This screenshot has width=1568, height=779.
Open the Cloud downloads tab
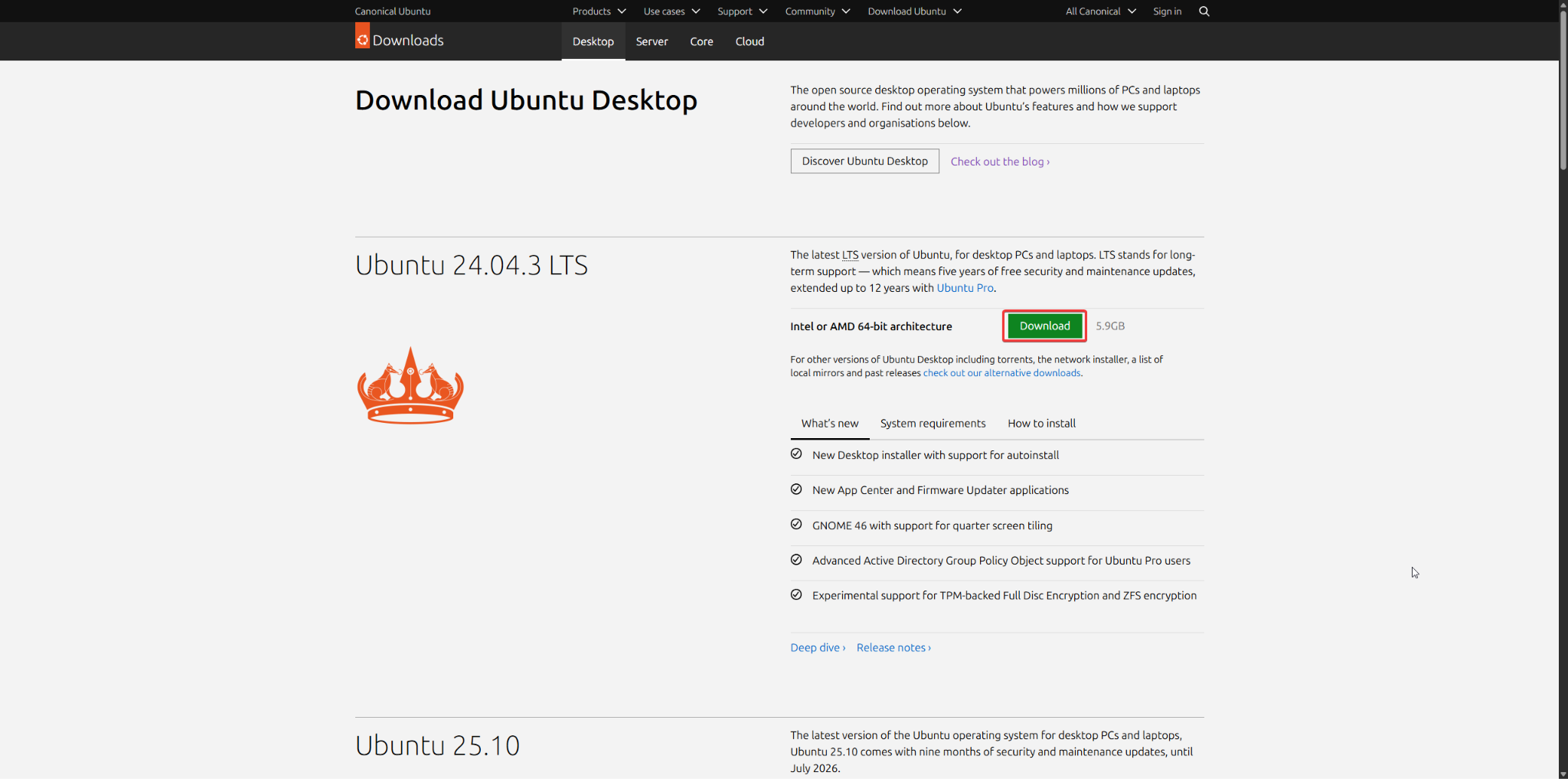(750, 41)
